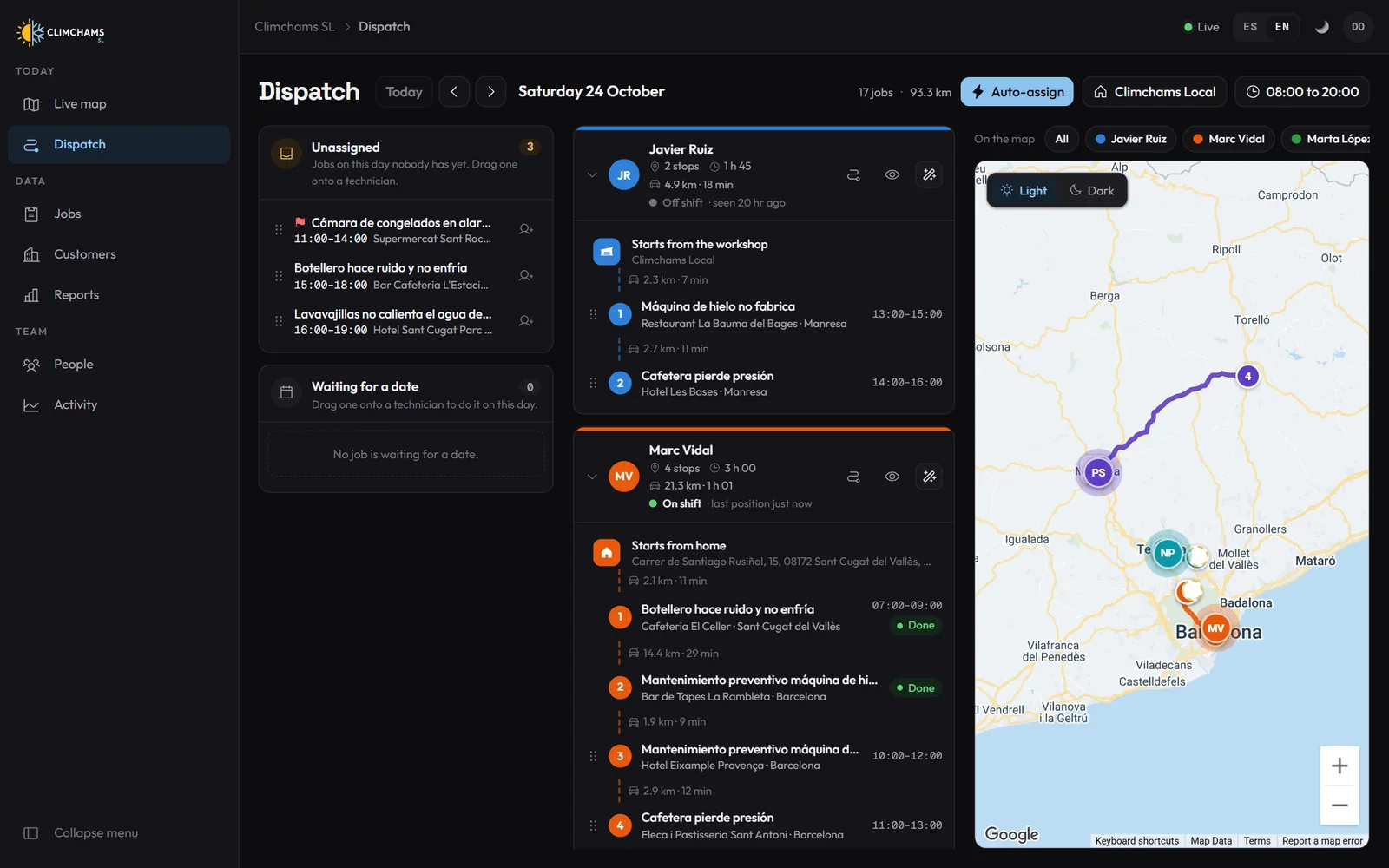Open Máquina de hielo no fabrica job
Screen dimensions: 1389x868
(x=744, y=314)
